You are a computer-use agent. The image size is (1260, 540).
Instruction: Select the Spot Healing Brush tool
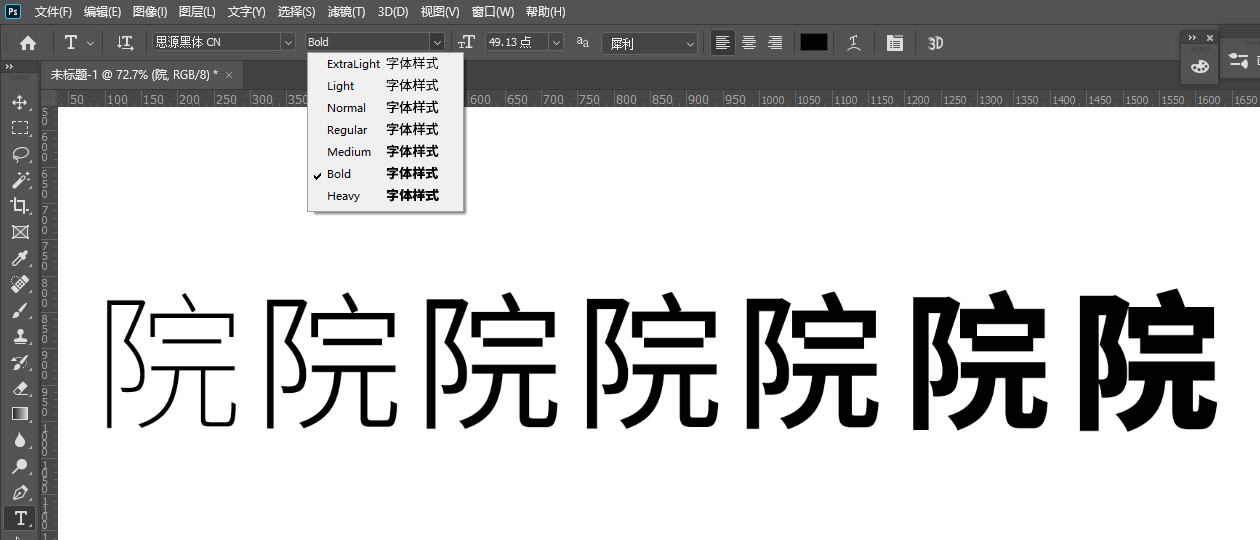(x=20, y=284)
